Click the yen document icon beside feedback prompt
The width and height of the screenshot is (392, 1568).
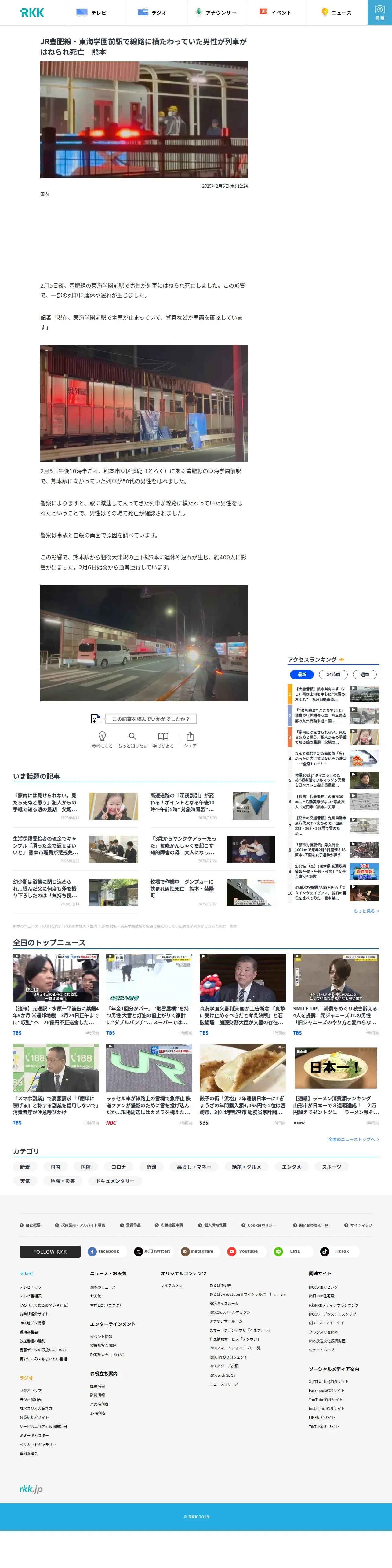click(x=96, y=719)
